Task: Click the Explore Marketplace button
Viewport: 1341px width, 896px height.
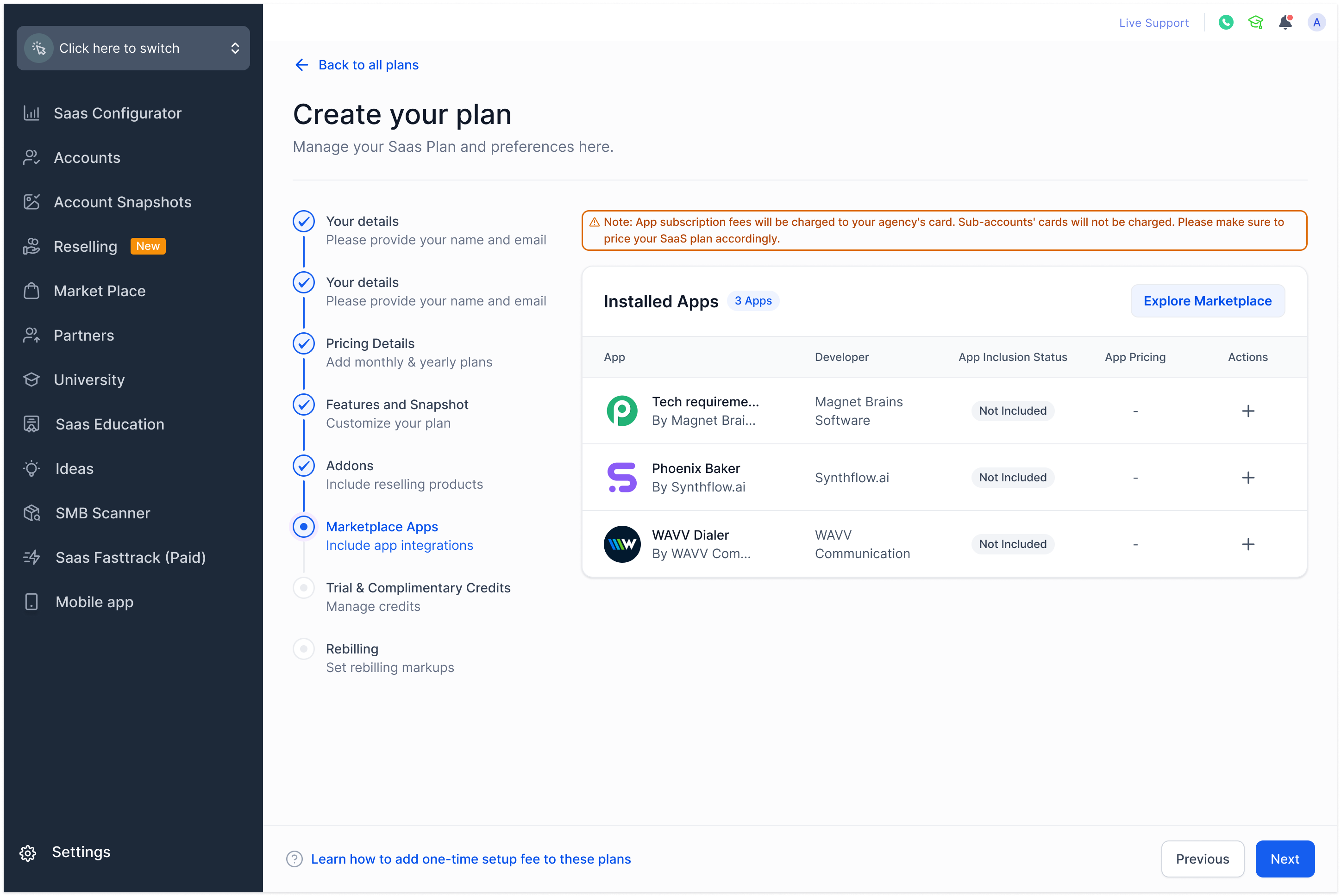Action: (1207, 301)
